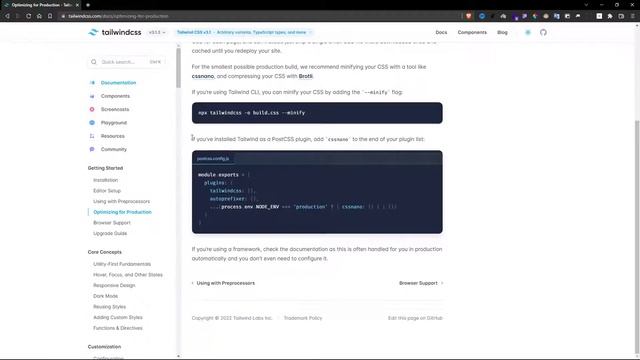The image size is (640, 360).
Task: Toggle the browser sidebar panel icon
Action: (621, 16)
